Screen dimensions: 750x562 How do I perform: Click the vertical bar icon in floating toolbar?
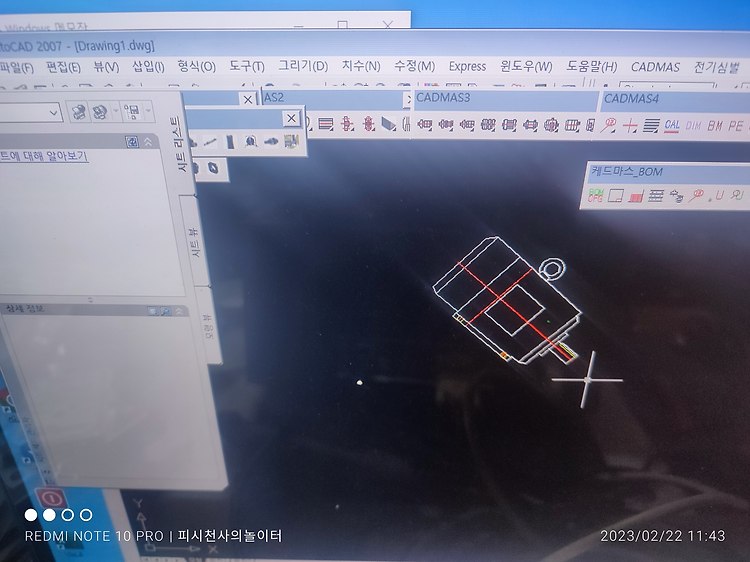pos(231,142)
